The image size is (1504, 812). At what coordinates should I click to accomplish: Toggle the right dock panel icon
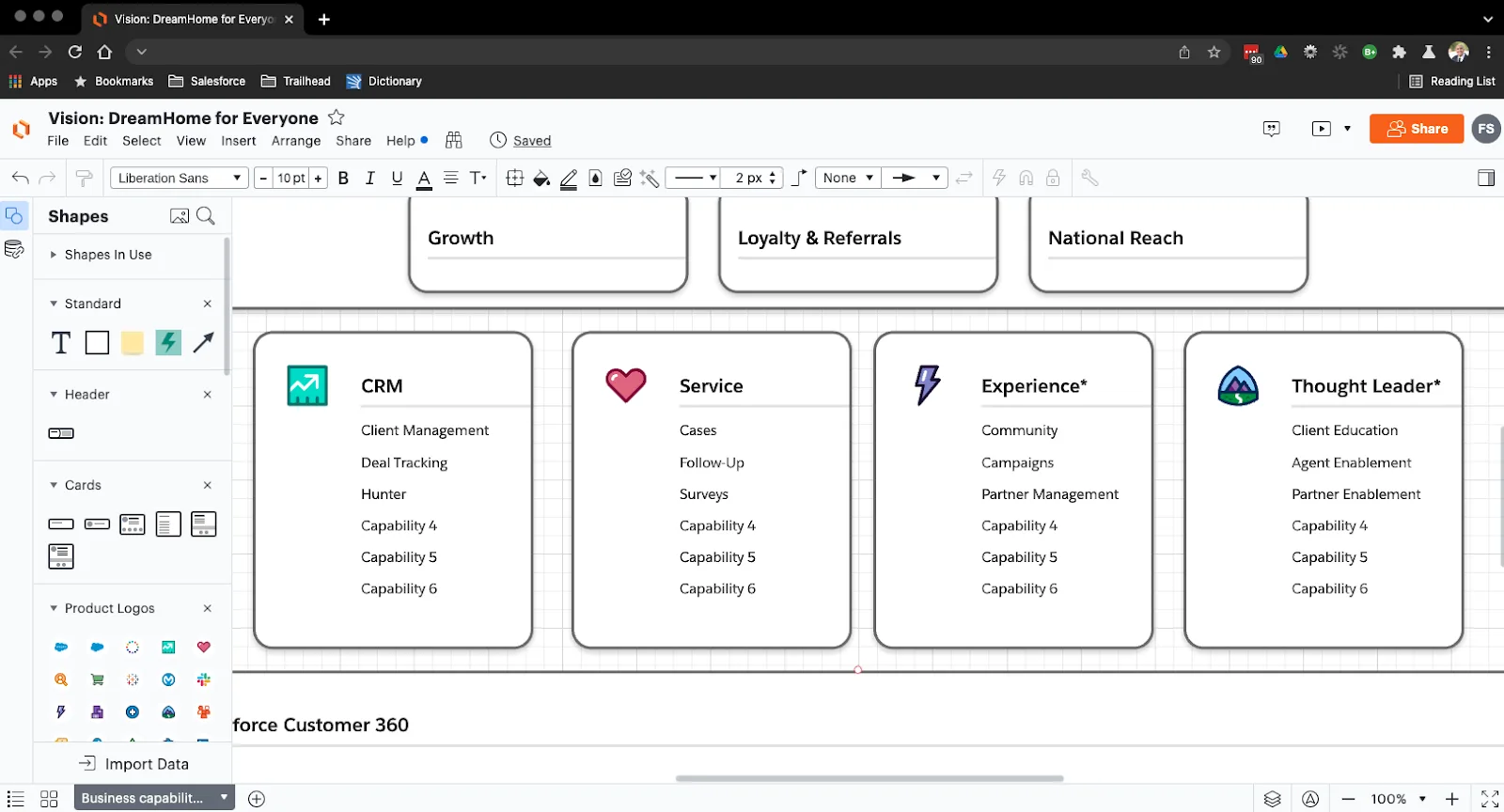pos(1486,178)
